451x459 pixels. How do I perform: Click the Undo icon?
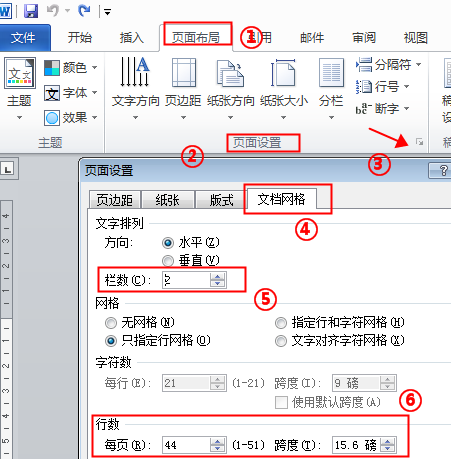(x=53, y=11)
